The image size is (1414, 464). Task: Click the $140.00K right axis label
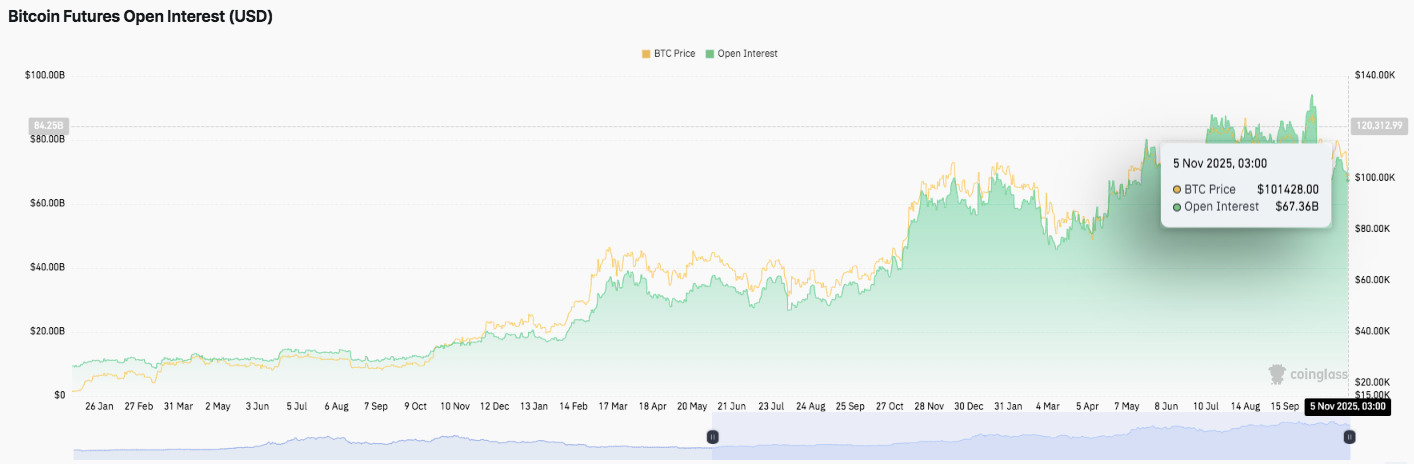[x=1373, y=75]
